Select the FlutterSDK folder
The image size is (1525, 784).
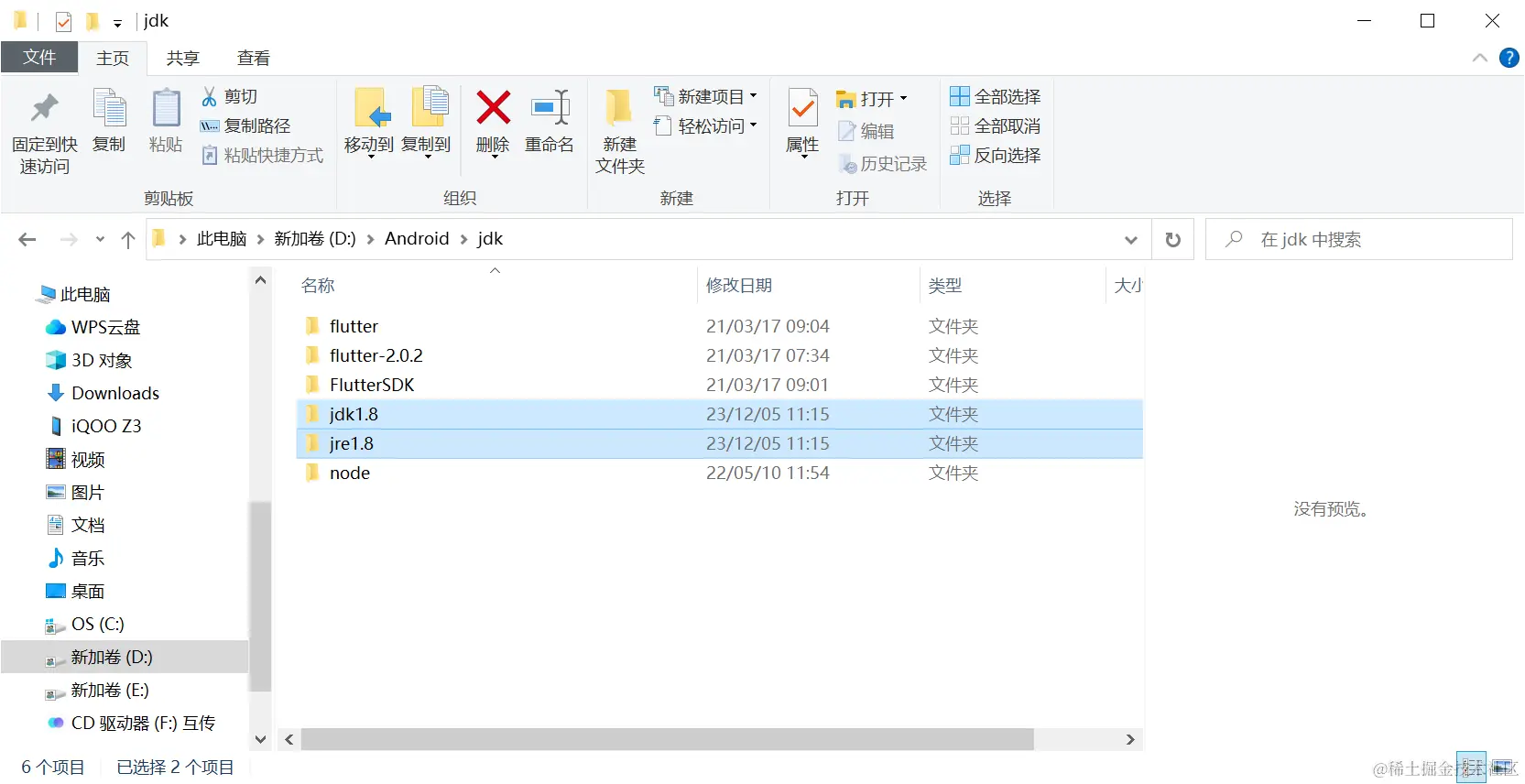pyautogui.click(x=719, y=385)
